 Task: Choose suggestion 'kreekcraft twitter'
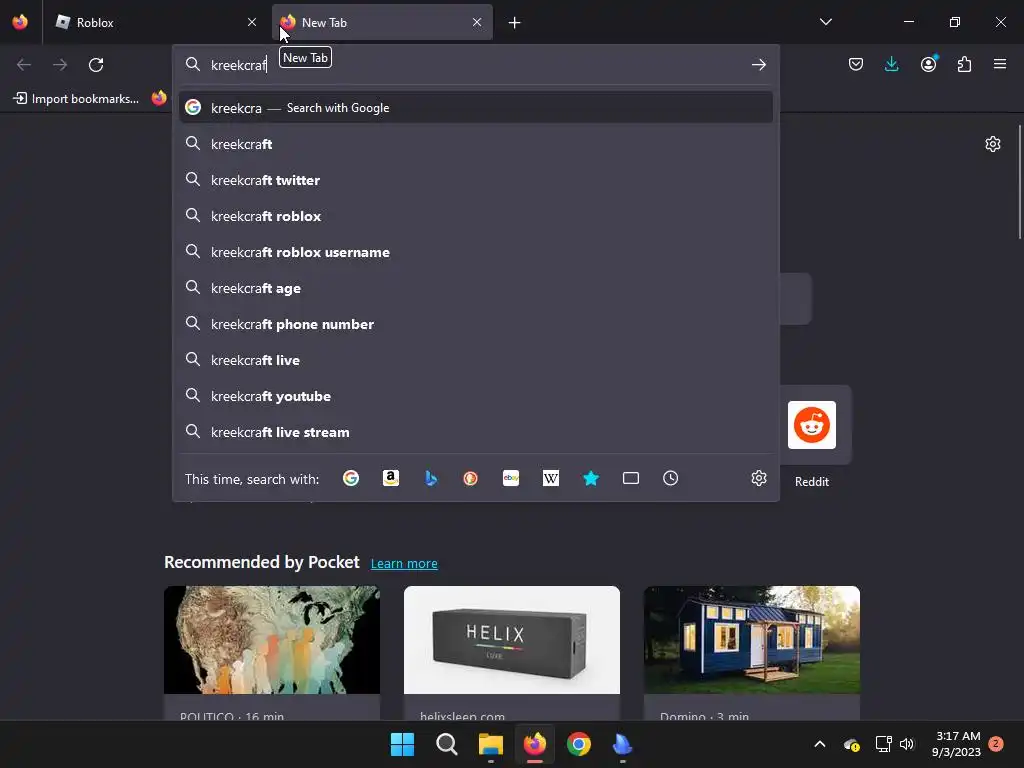(475, 180)
